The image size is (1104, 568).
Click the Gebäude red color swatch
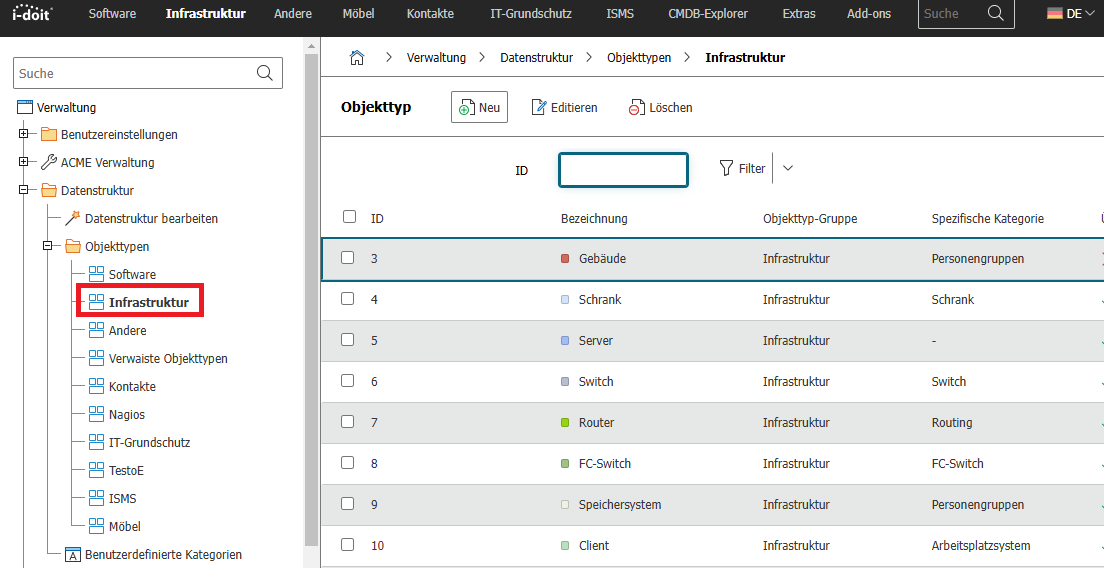[565, 258]
